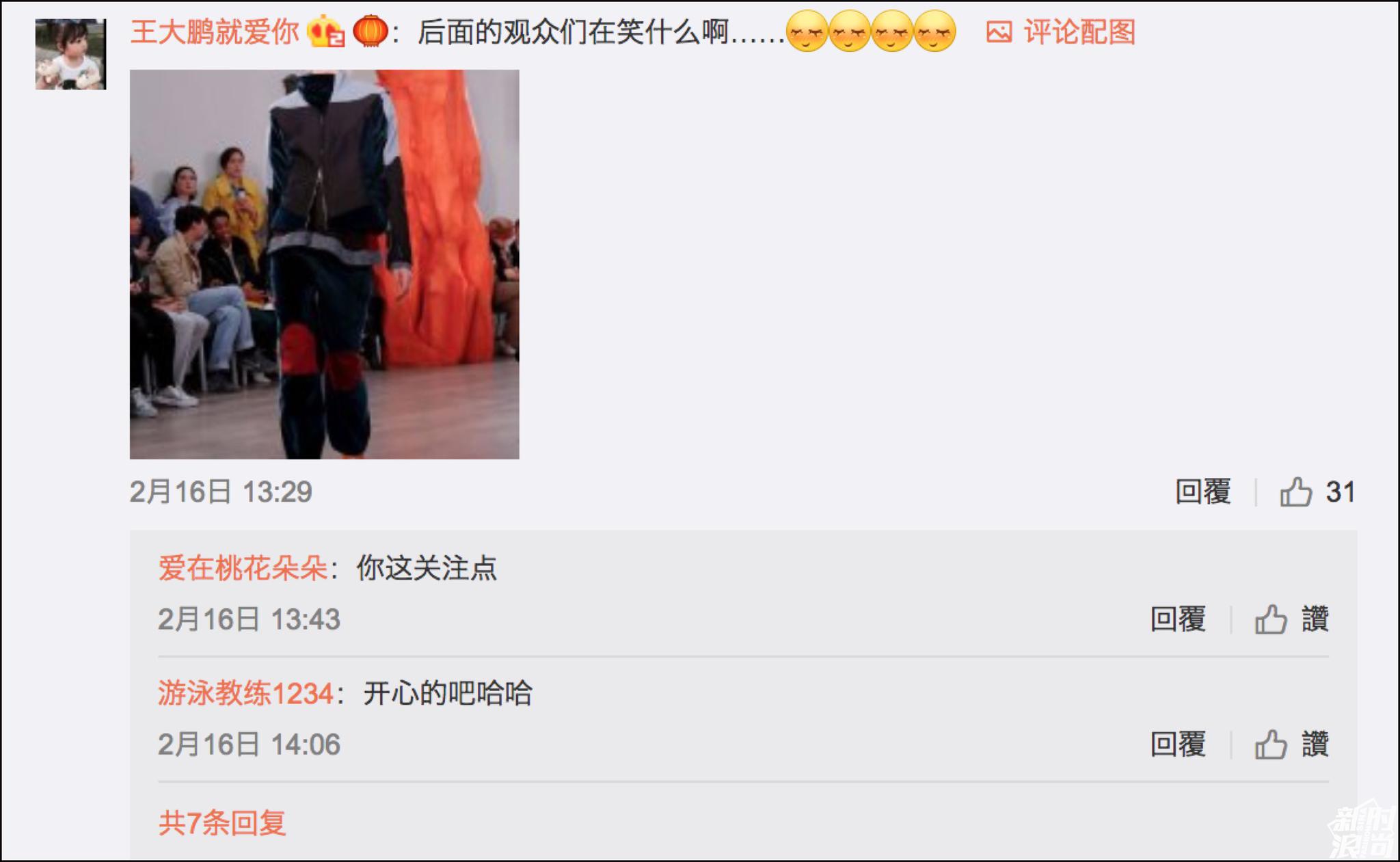This screenshot has width=1400, height=862.
Task: Click the crown membership badge icon
Action: pyautogui.click(x=326, y=32)
